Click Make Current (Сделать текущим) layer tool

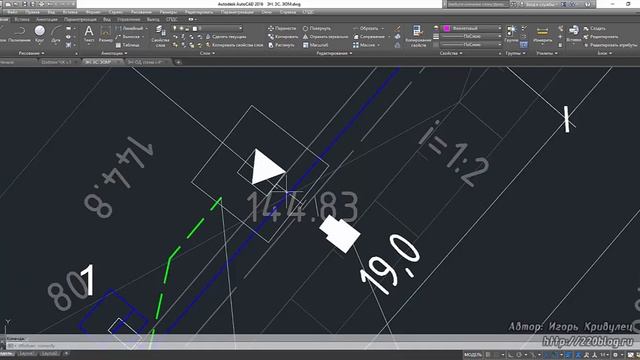click(x=225, y=37)
